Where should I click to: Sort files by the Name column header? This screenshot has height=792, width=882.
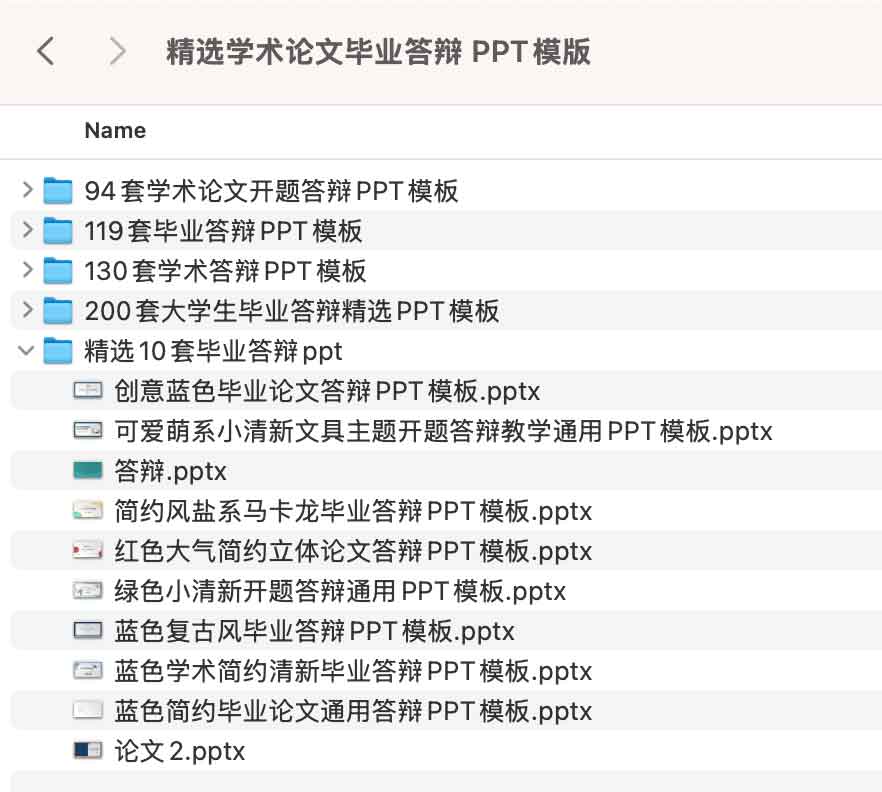pyautogui.click(x=115, y=130)
